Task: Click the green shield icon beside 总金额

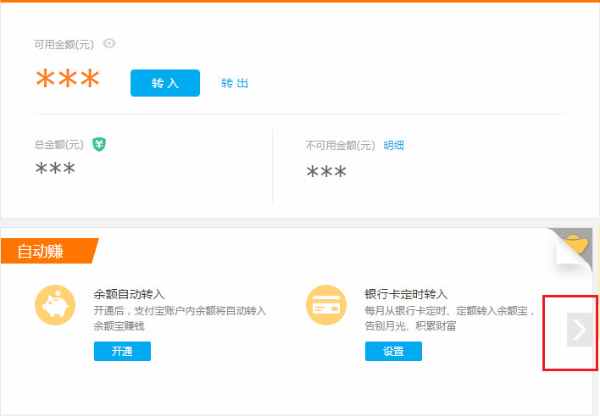Action: click(99, 144)
